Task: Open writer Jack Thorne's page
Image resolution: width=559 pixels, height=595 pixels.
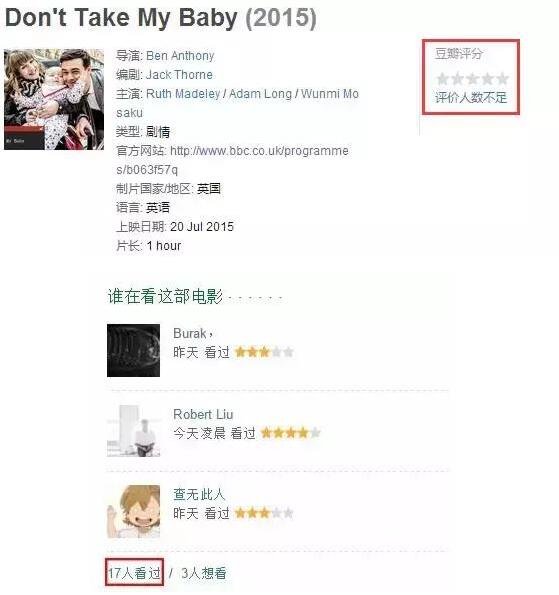Action: click(179, 75)
